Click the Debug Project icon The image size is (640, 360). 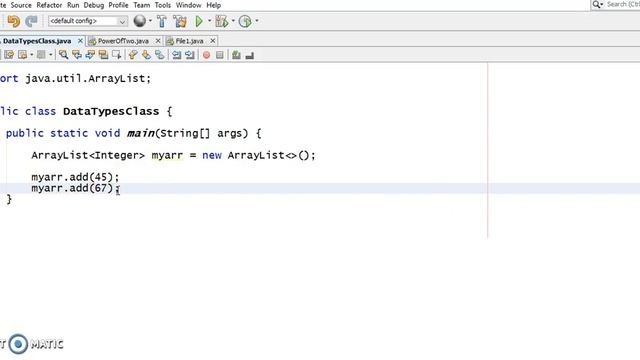pos(222,21)
